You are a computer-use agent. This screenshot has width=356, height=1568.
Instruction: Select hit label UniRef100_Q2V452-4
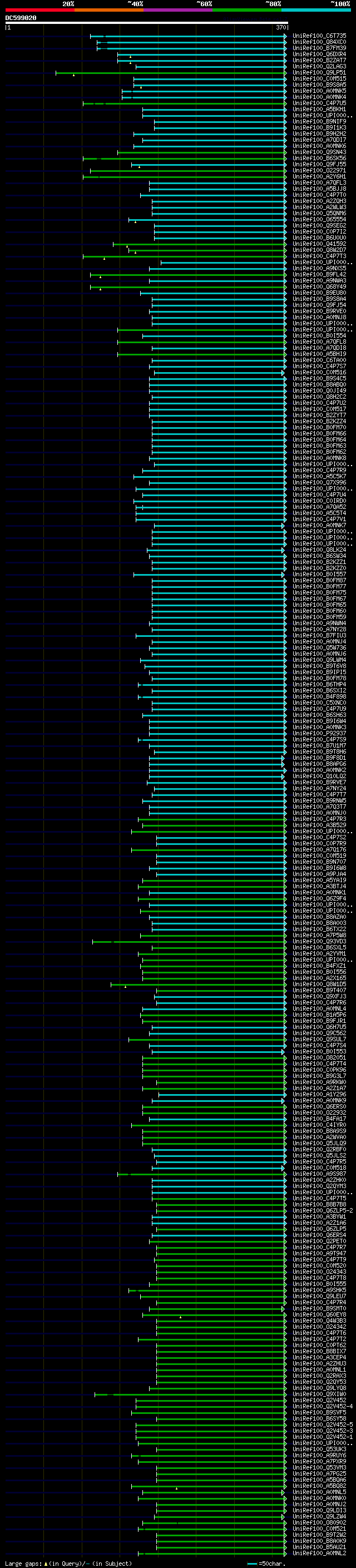click(x=323, y=1406)
